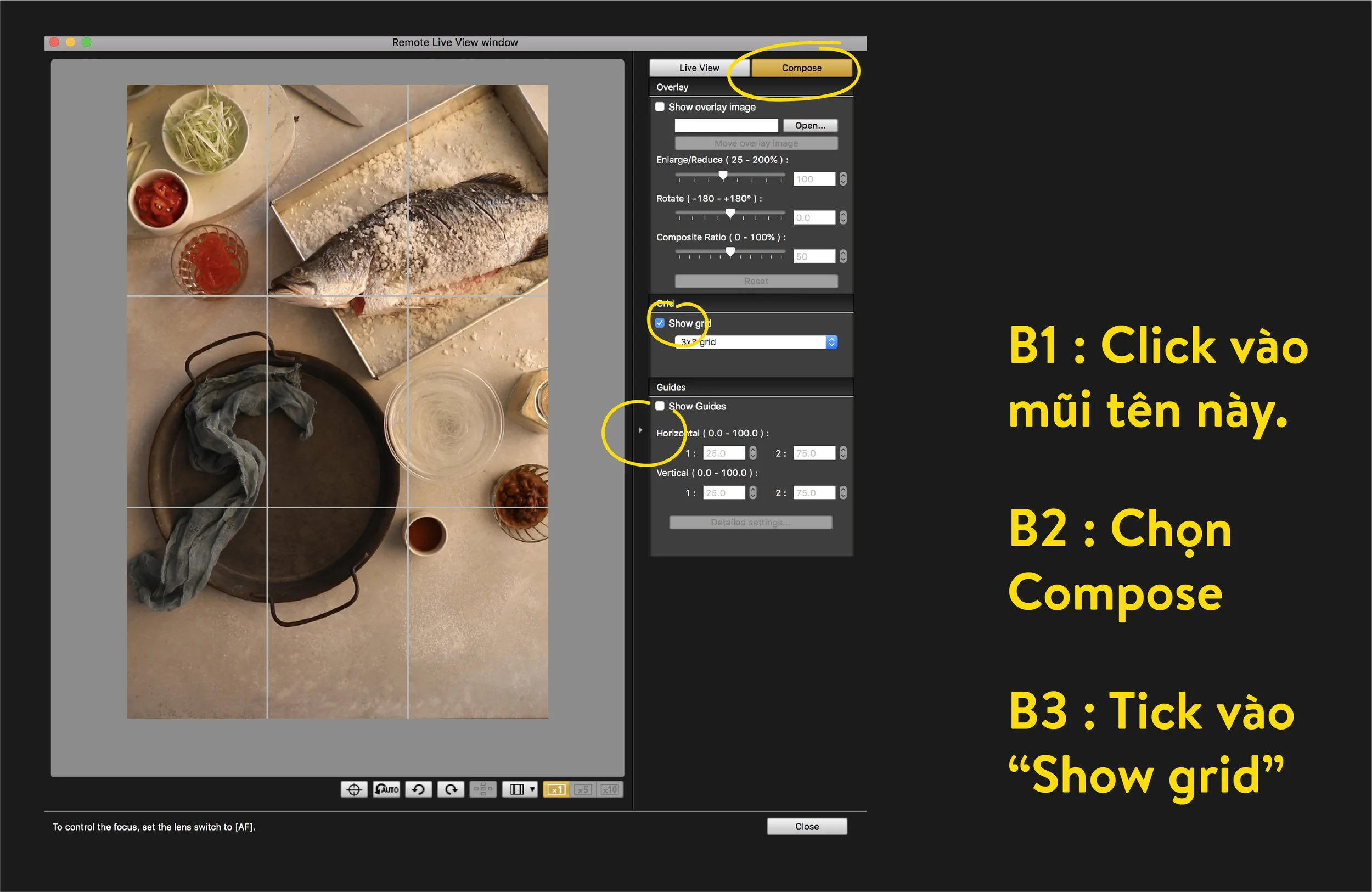
Task: Enable the Show Guides checkbox
Action: coord(660,406)
